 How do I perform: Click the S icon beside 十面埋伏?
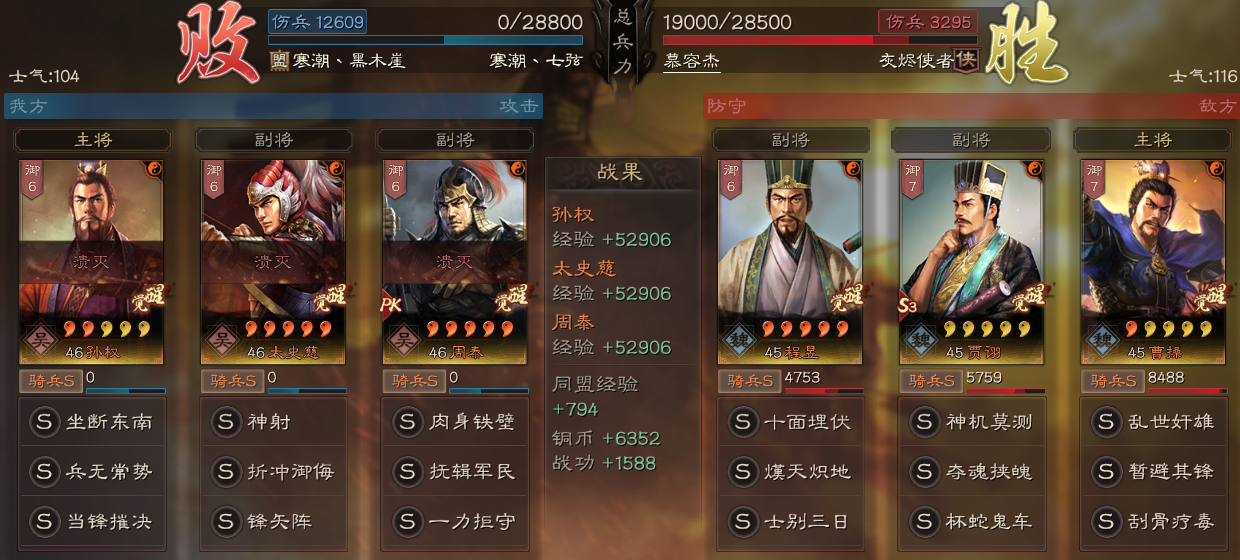click(x=743, y=422)
